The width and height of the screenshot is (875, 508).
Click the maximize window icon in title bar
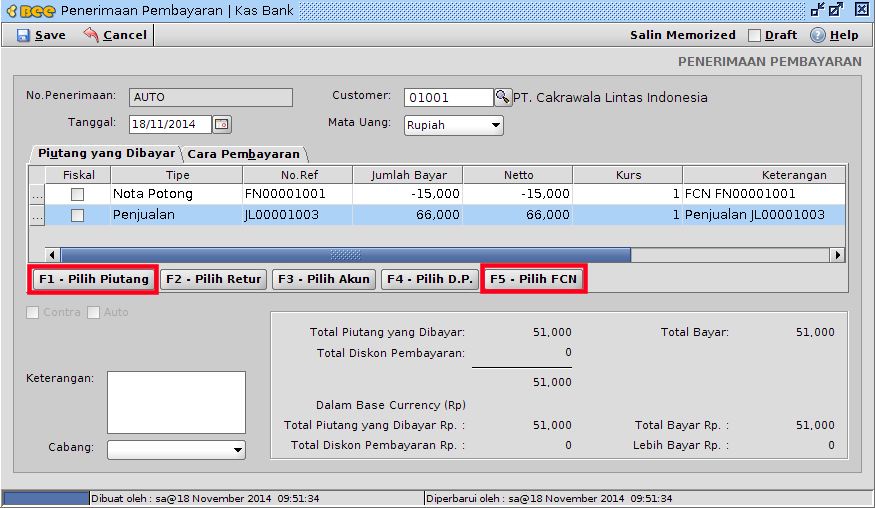coord(836,9)
